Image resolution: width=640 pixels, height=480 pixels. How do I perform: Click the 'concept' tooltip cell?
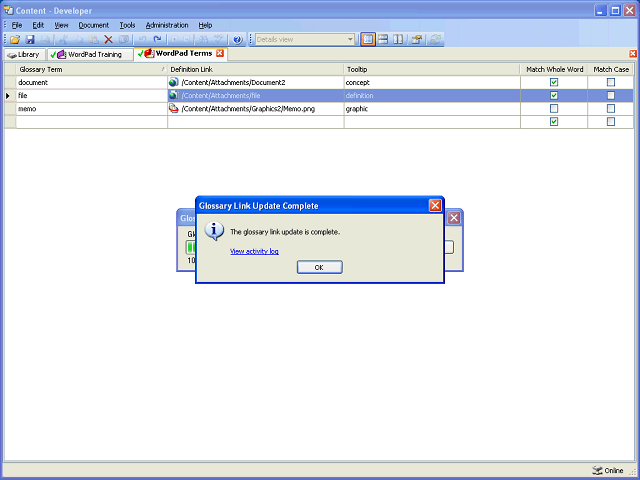click(x=432, y=82)
